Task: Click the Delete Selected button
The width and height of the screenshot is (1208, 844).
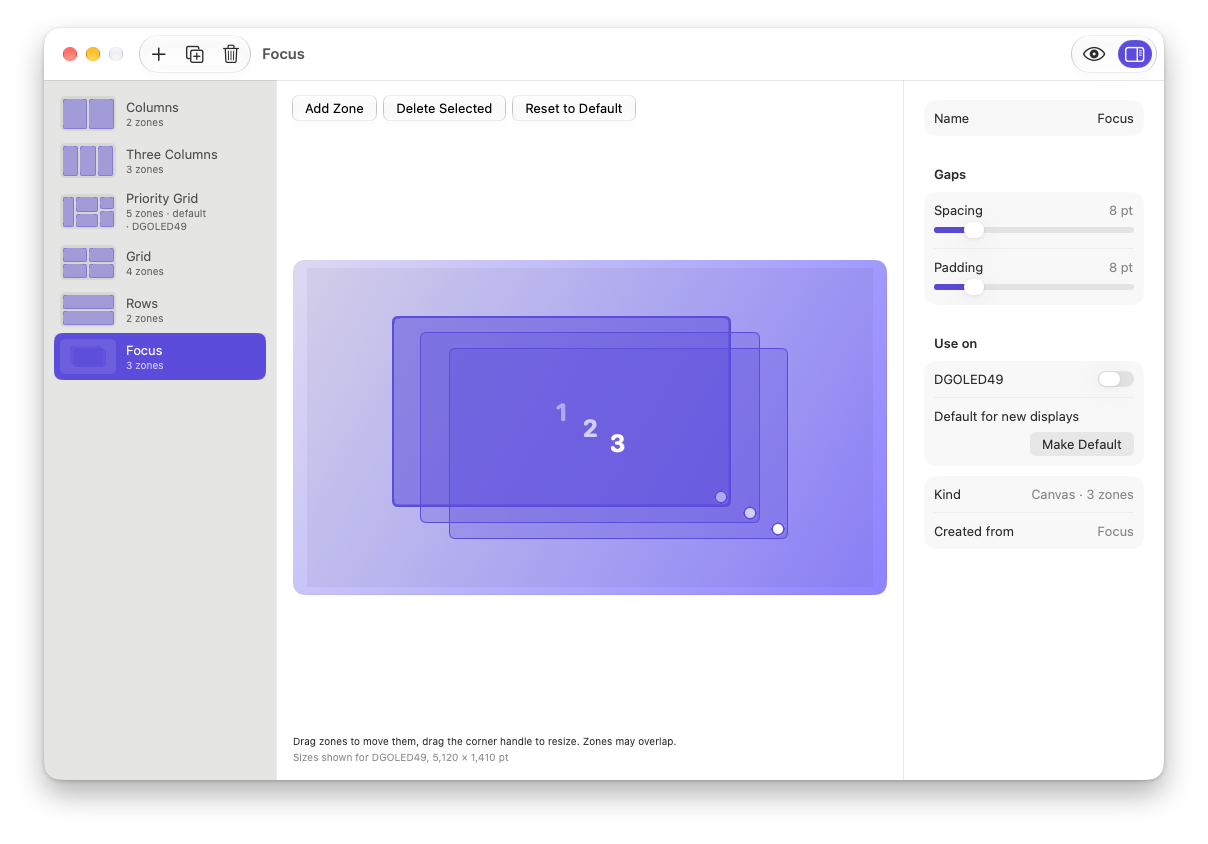Action: click(444, 108)
